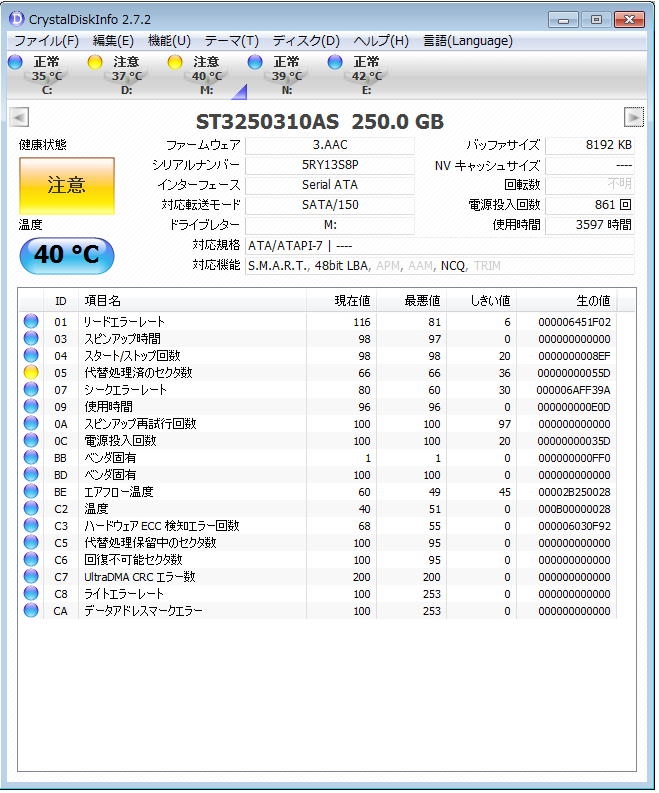Open the テーマ(T) menu
This screenshot has height=793, width=659.
(x=231, y=40)
